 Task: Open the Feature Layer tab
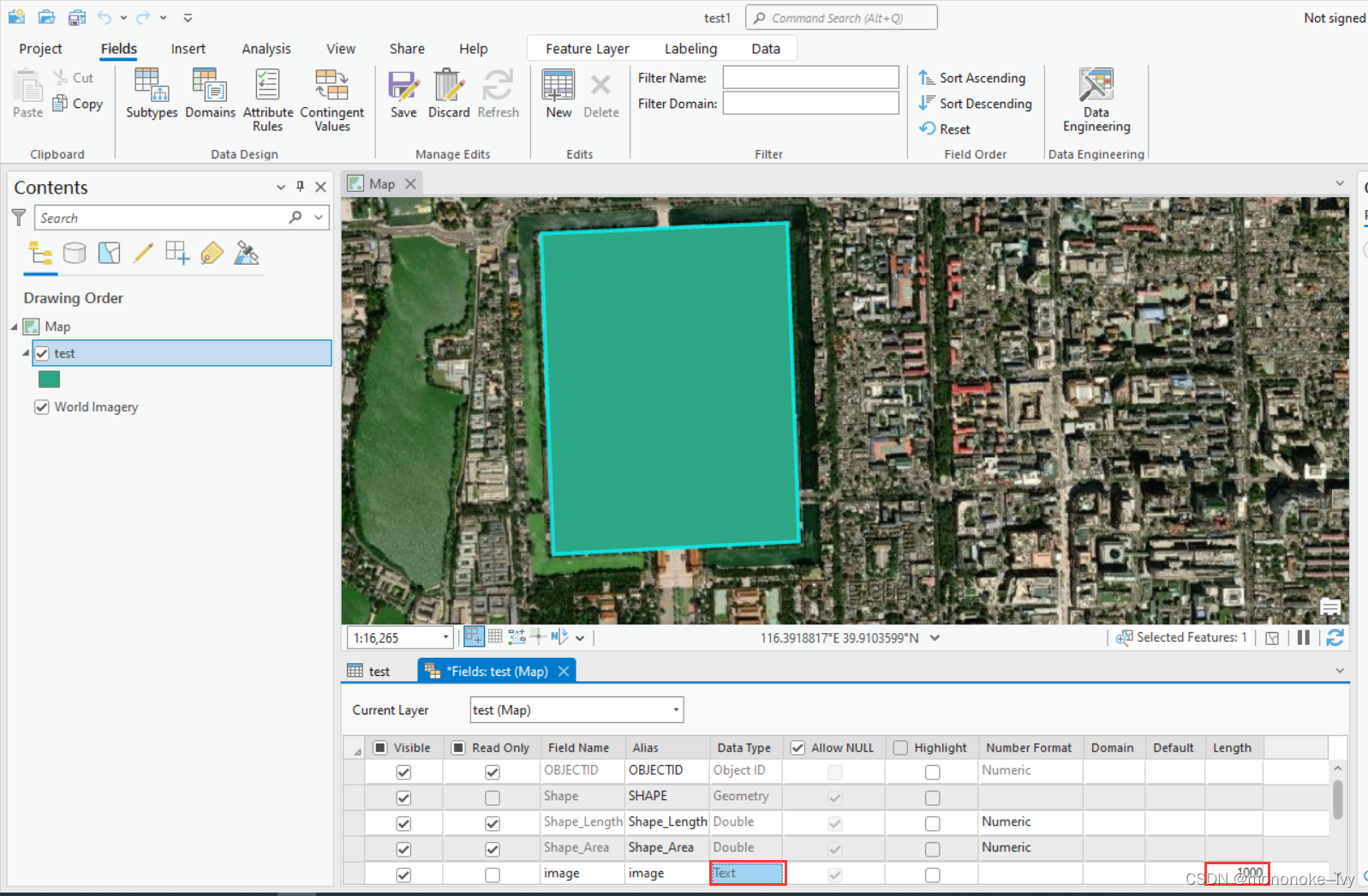587,49
